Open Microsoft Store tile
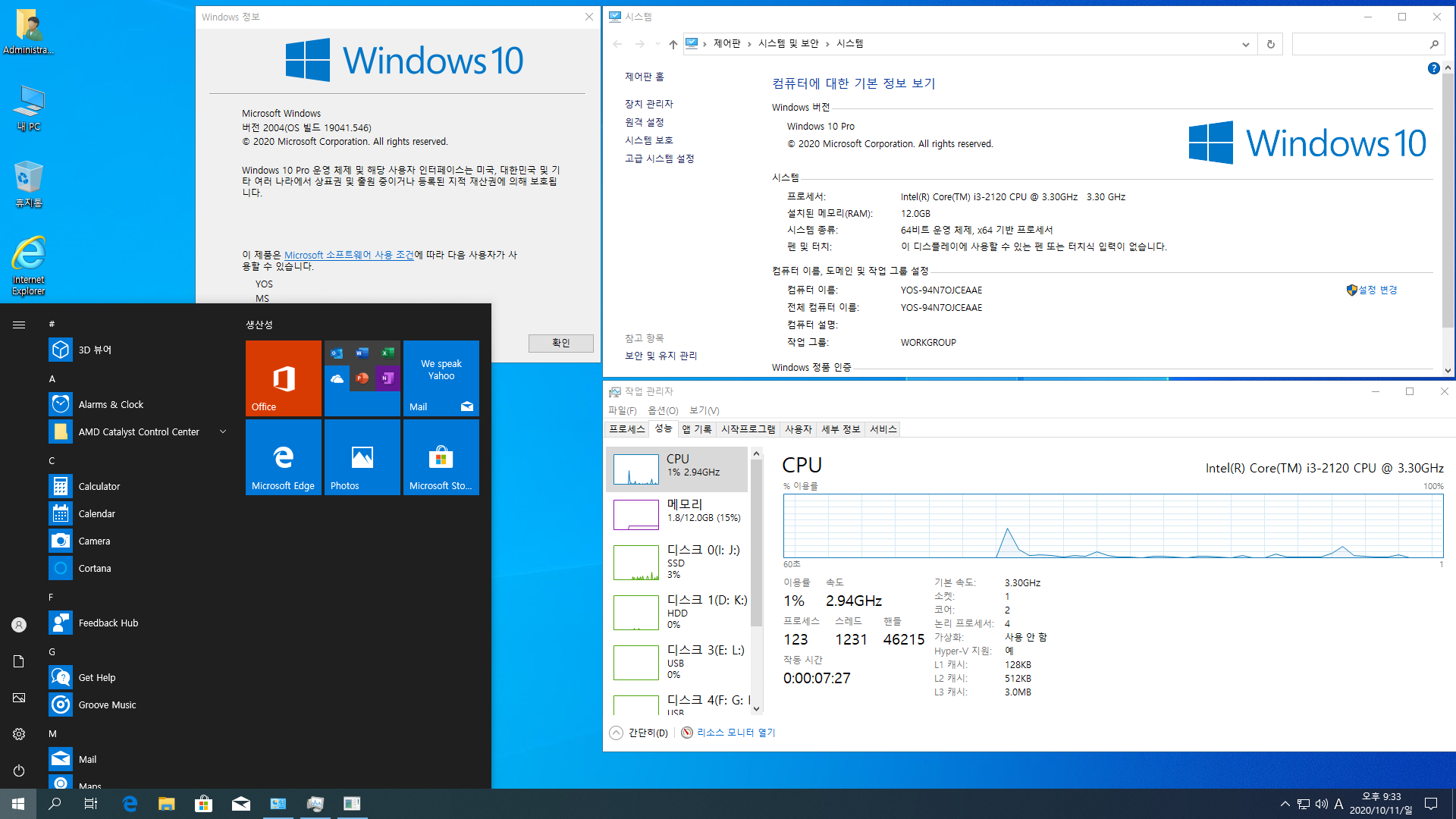This screenshot has height=819, width=1456. (x=441, y=457)
